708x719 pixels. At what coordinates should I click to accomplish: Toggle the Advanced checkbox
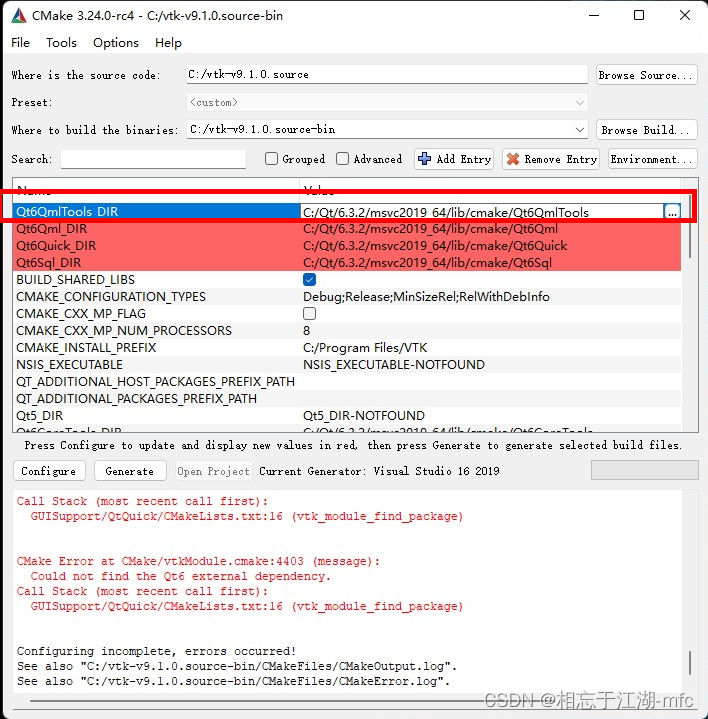pyautogui.click(x=342, y=159)
